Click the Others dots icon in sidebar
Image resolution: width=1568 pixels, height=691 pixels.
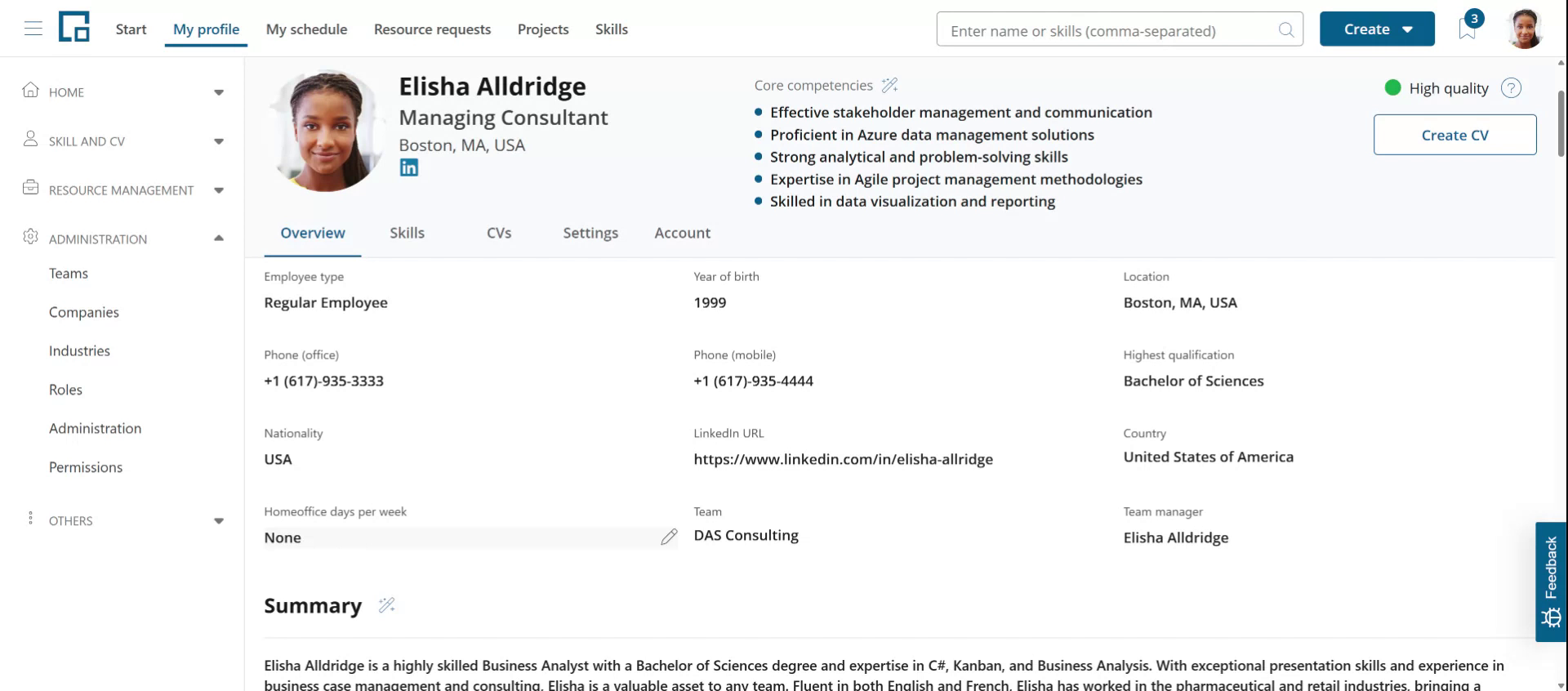[31, 519]
